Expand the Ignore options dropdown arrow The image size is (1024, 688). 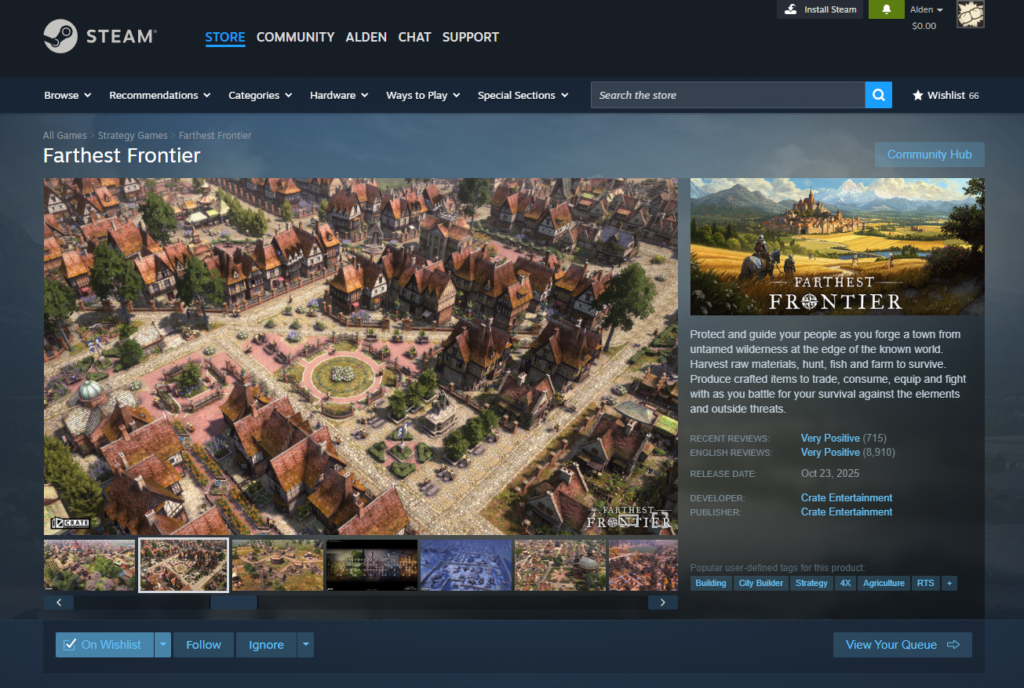click(305, 645)
